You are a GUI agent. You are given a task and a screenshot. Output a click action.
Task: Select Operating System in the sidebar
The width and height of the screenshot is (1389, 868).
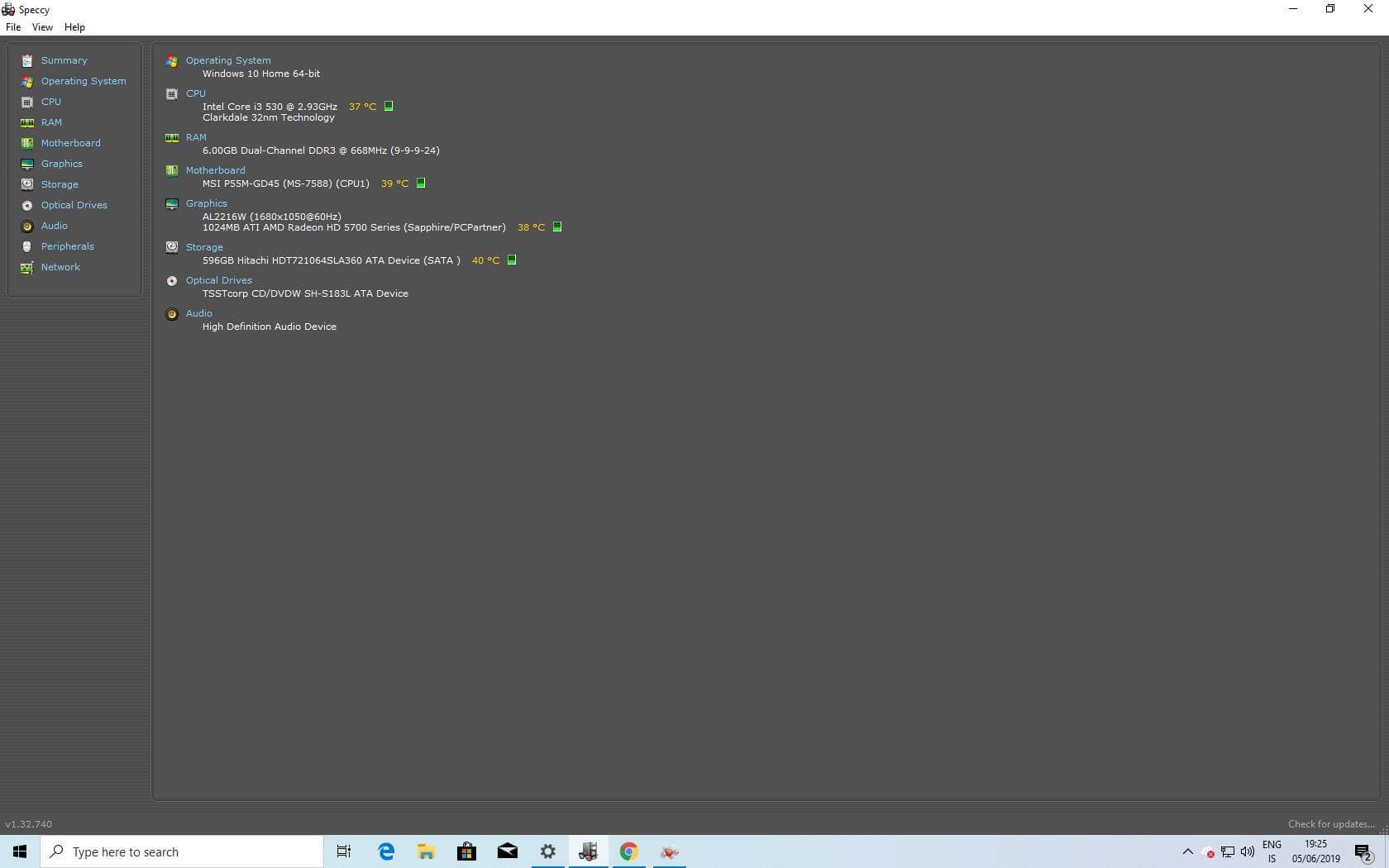[x=84, y=81]
